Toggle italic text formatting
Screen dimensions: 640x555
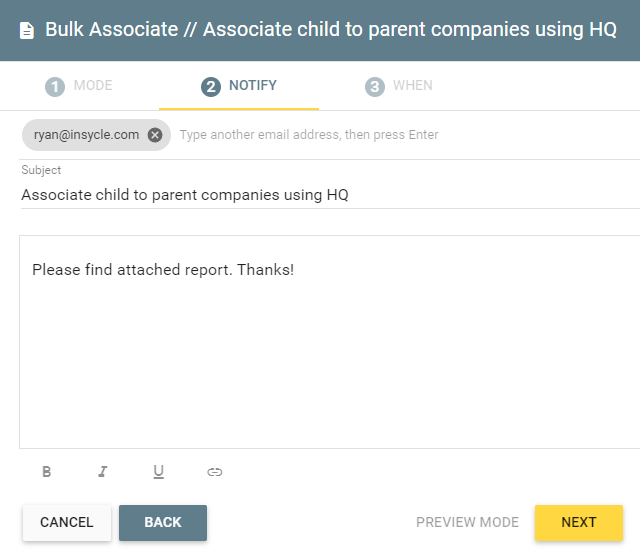[x=102, y=472]
